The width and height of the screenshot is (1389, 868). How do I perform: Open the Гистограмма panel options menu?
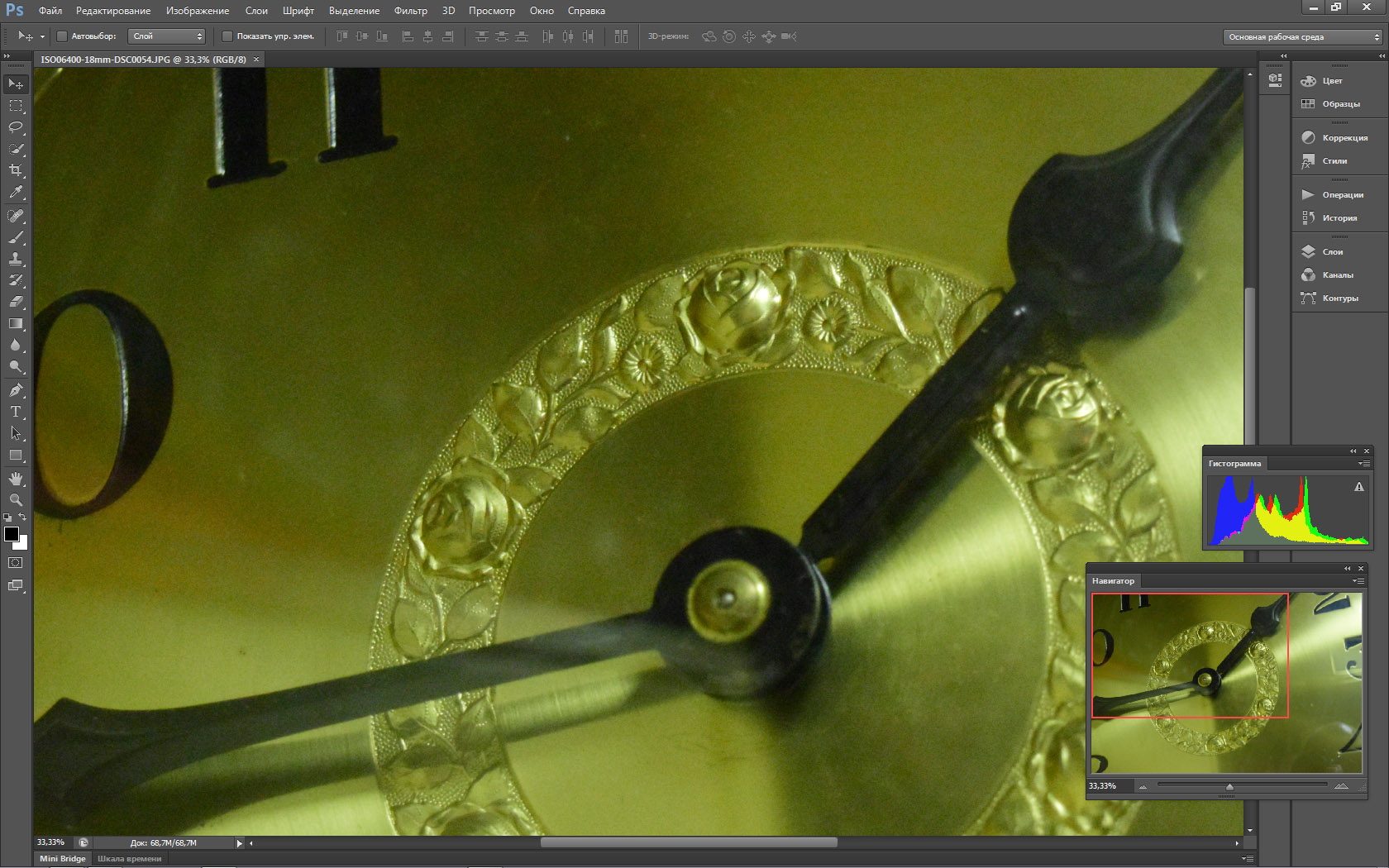click(x=1363, y=464)
